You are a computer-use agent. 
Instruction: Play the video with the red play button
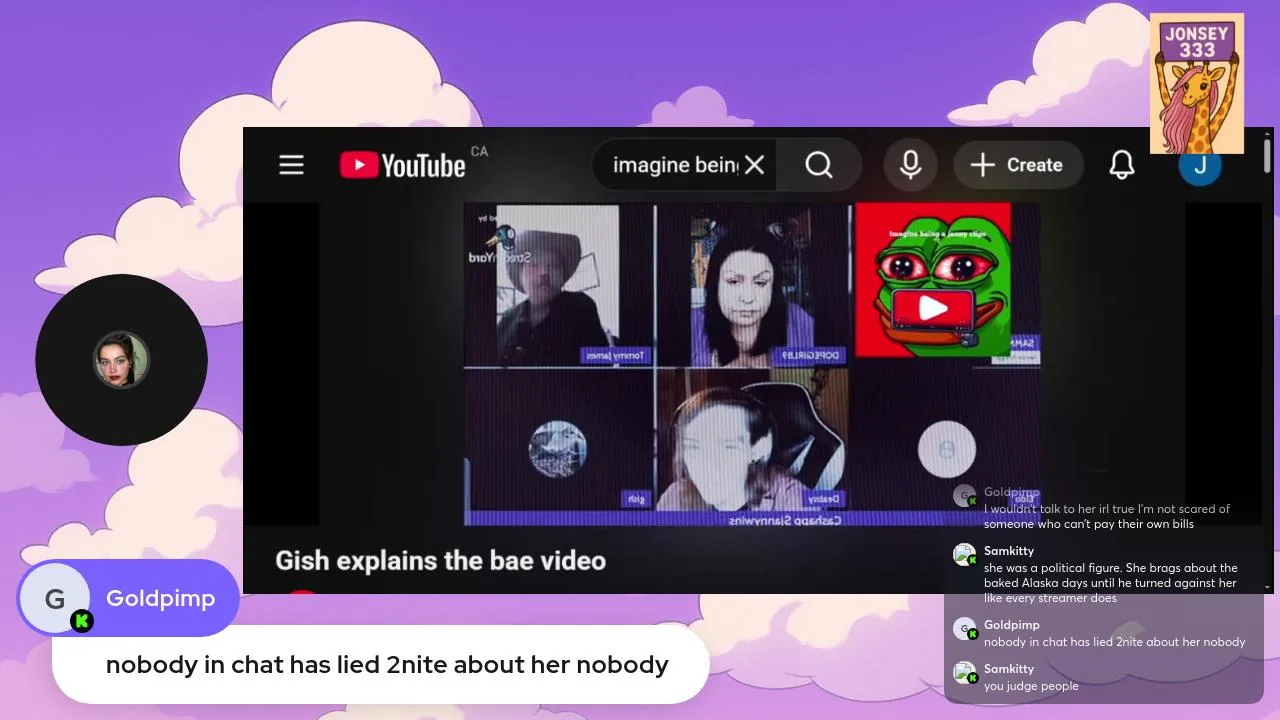point(932,308)
